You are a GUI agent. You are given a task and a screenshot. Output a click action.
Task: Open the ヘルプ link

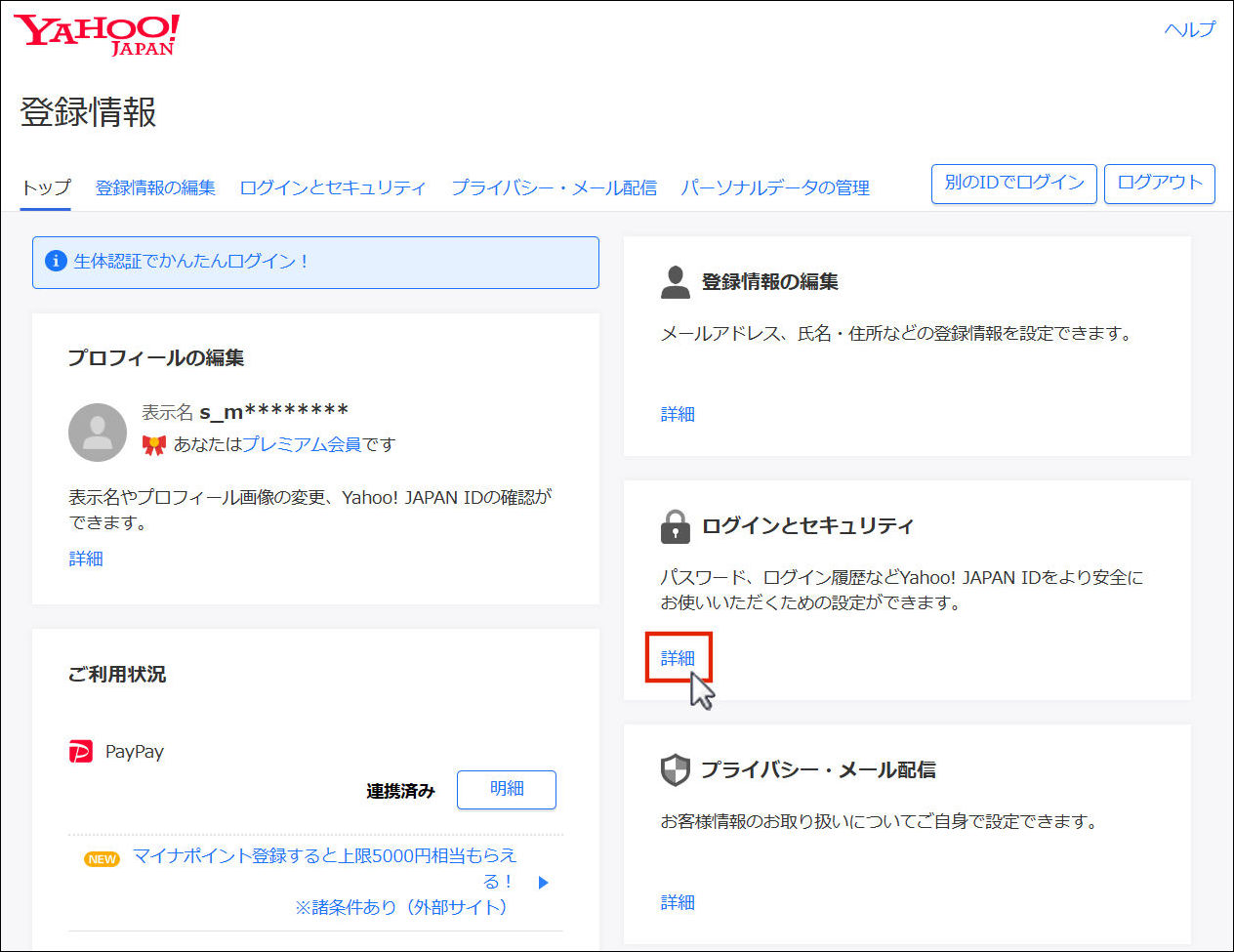pos(1189,29)
